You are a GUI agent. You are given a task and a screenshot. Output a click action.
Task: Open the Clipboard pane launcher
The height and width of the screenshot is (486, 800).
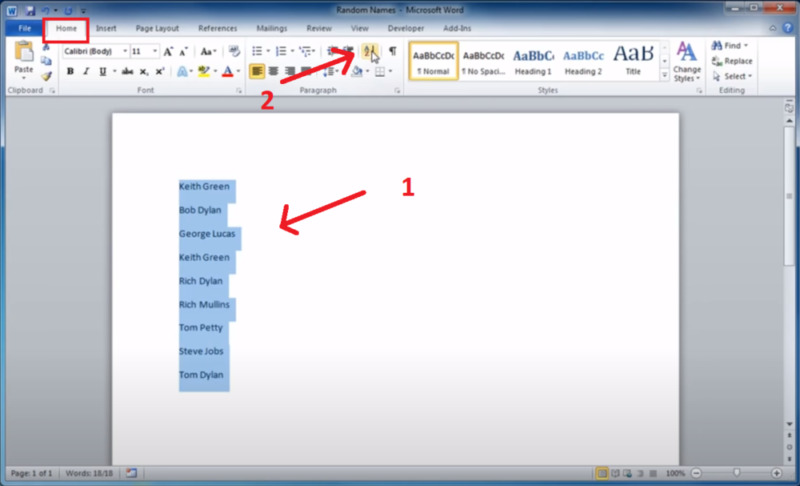coord(52,91)
